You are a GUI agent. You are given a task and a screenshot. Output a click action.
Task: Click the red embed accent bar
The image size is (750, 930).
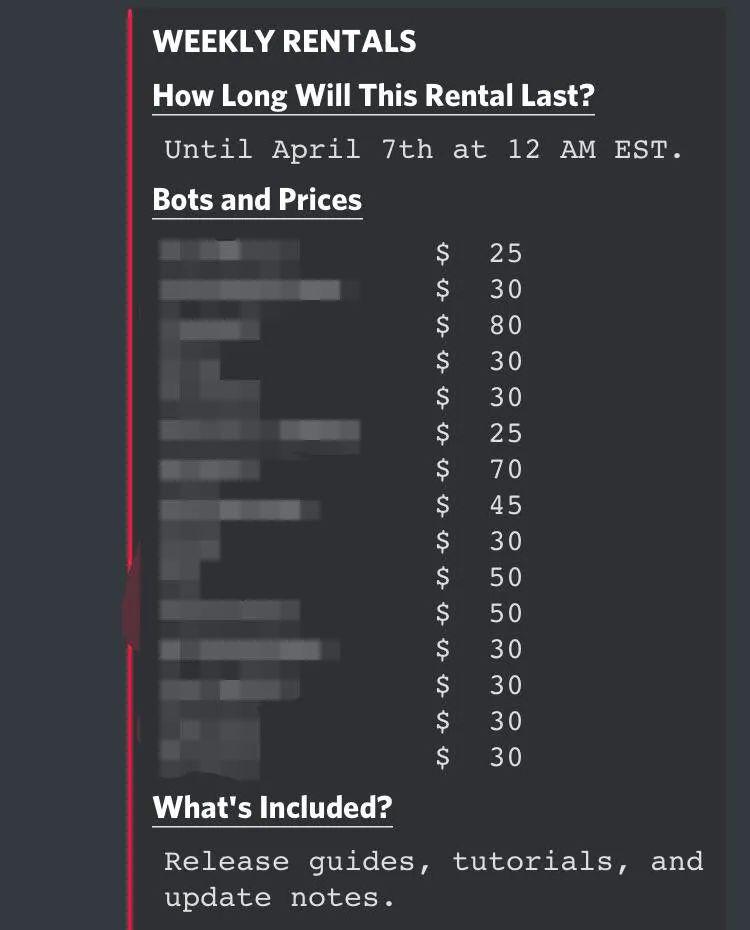pos(130,469)
